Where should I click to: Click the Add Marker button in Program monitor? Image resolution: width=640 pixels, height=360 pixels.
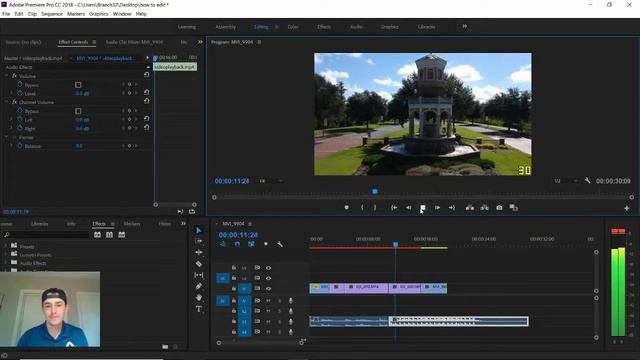pyautogui.click(x=347, y=208)
